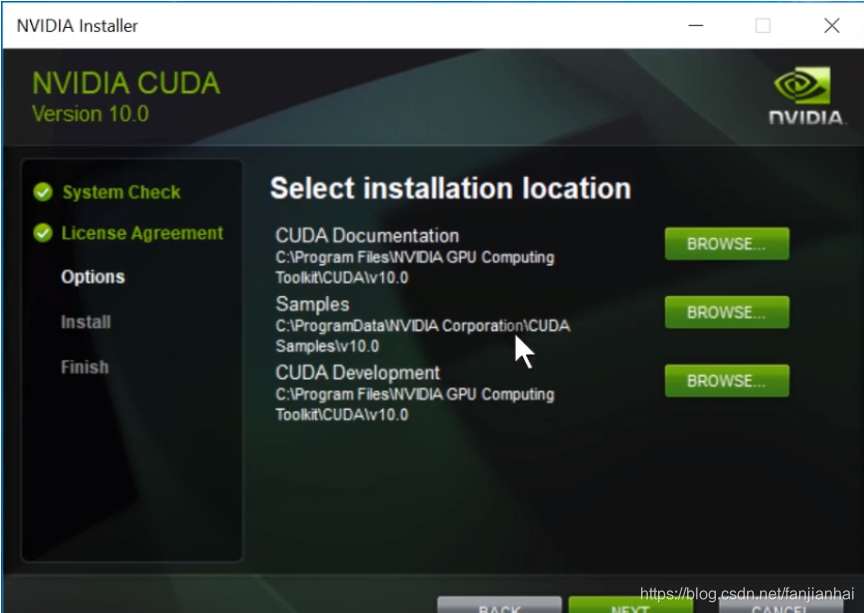The height and width of the screenshot is (613, 864).
Task: Click the 'CUDA Development' label
Action: [x=358, y=373]
